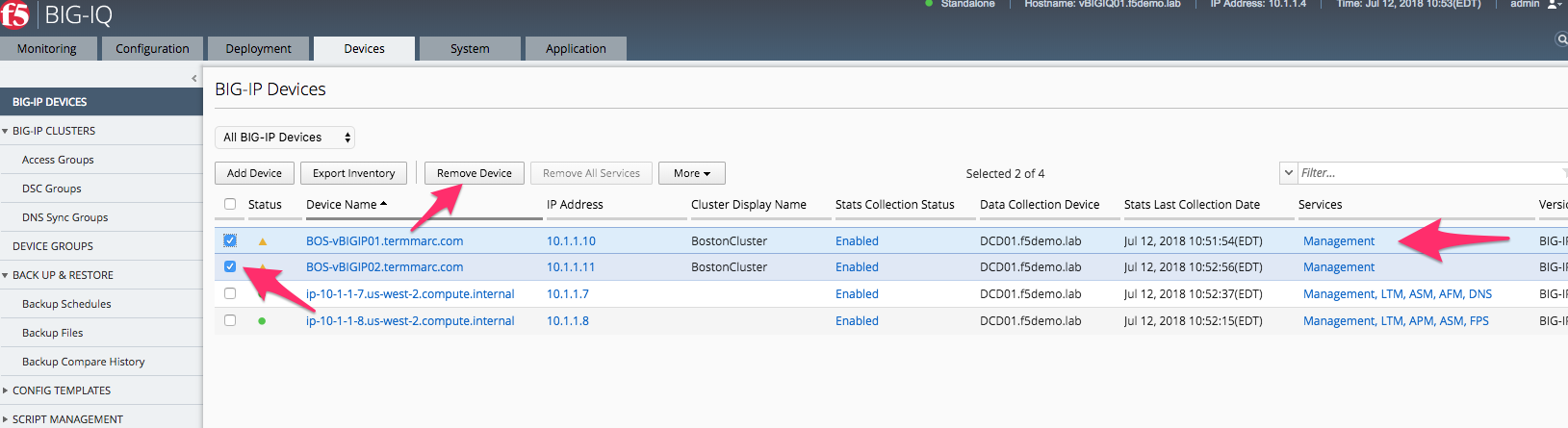Viewport: 1568px width, 428px height.
Task: Click the Remove Device button
Action: [475, 173]
